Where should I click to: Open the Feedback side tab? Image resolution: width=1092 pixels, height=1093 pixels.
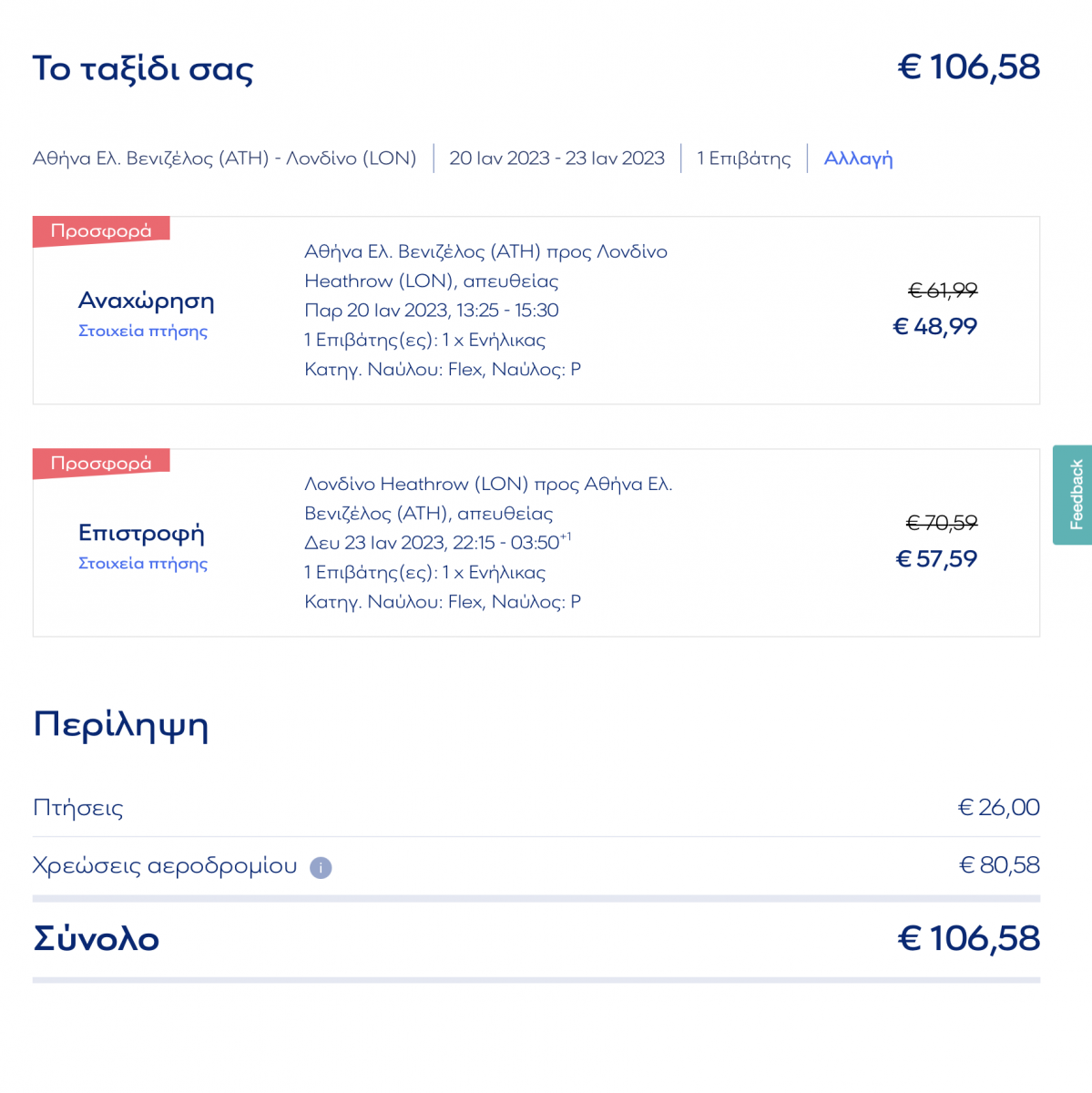tap(1072, 495)
